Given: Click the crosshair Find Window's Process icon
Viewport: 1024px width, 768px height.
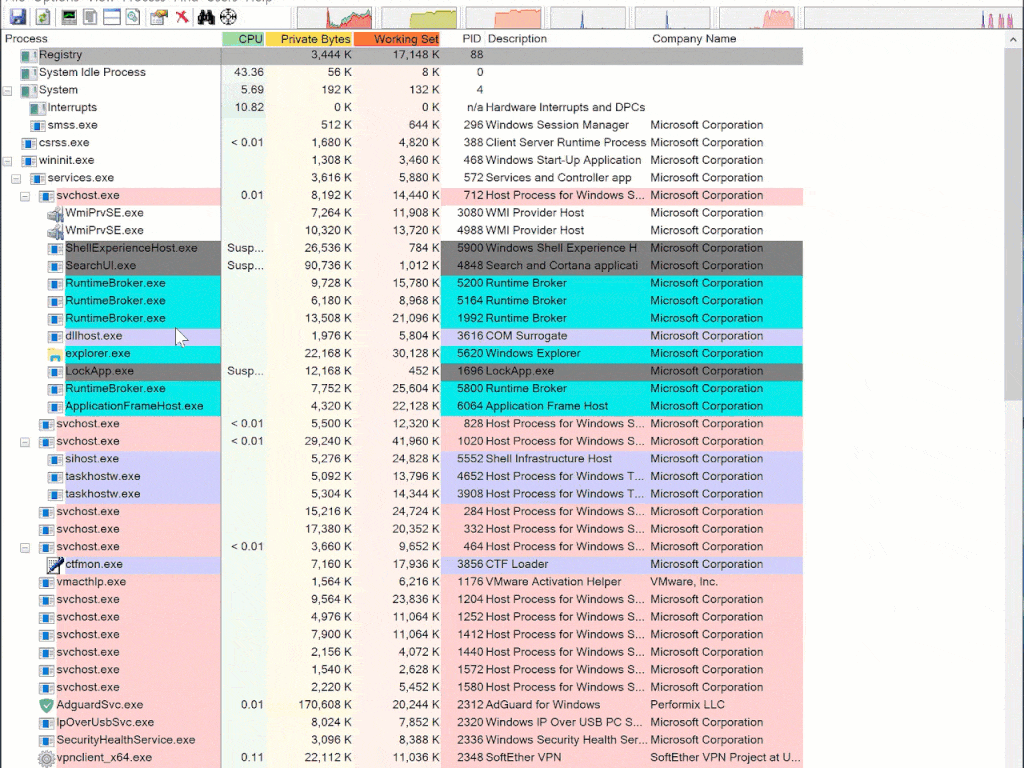Looking at the screenshot, I should (x=229, y=16).
